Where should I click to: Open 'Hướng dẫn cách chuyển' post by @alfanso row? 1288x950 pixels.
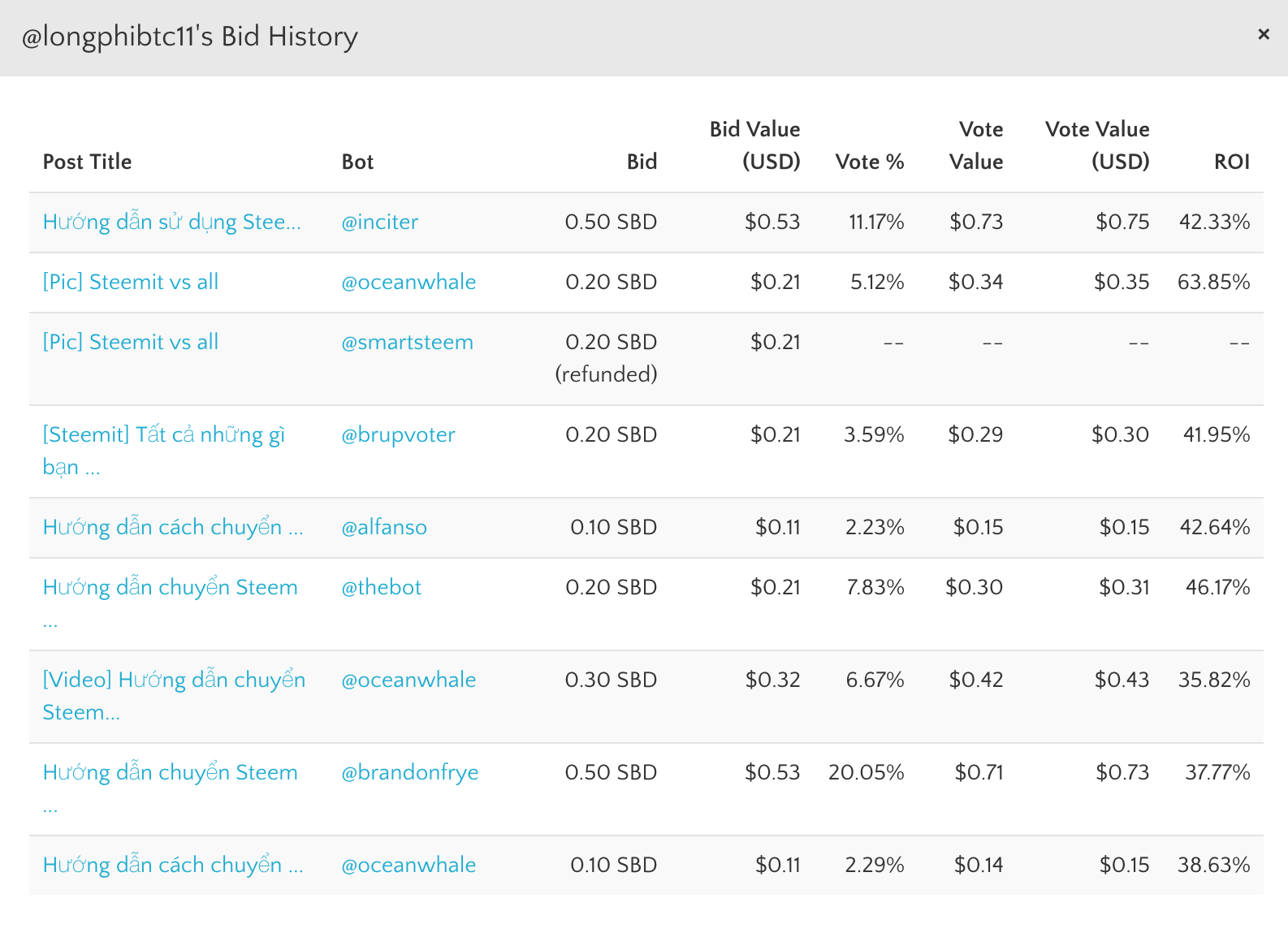pyautogui.click(x=172, y=527)
